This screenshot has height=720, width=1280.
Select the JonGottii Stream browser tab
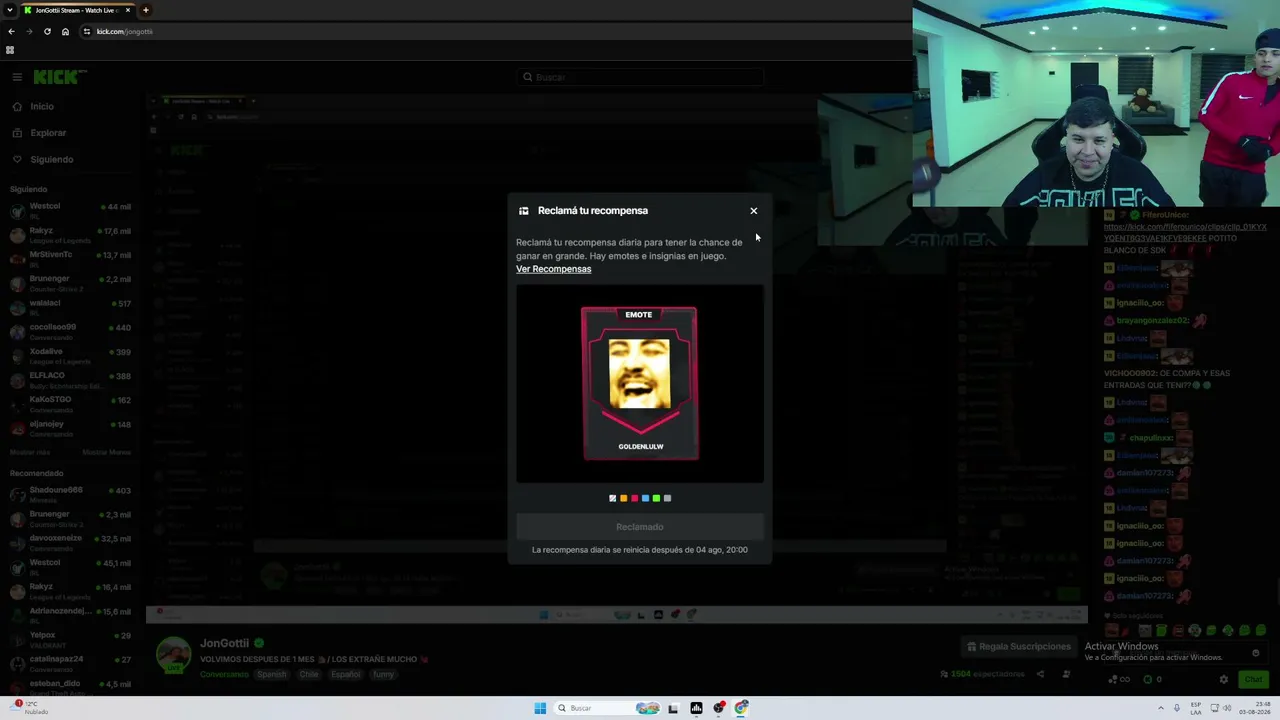78,10
